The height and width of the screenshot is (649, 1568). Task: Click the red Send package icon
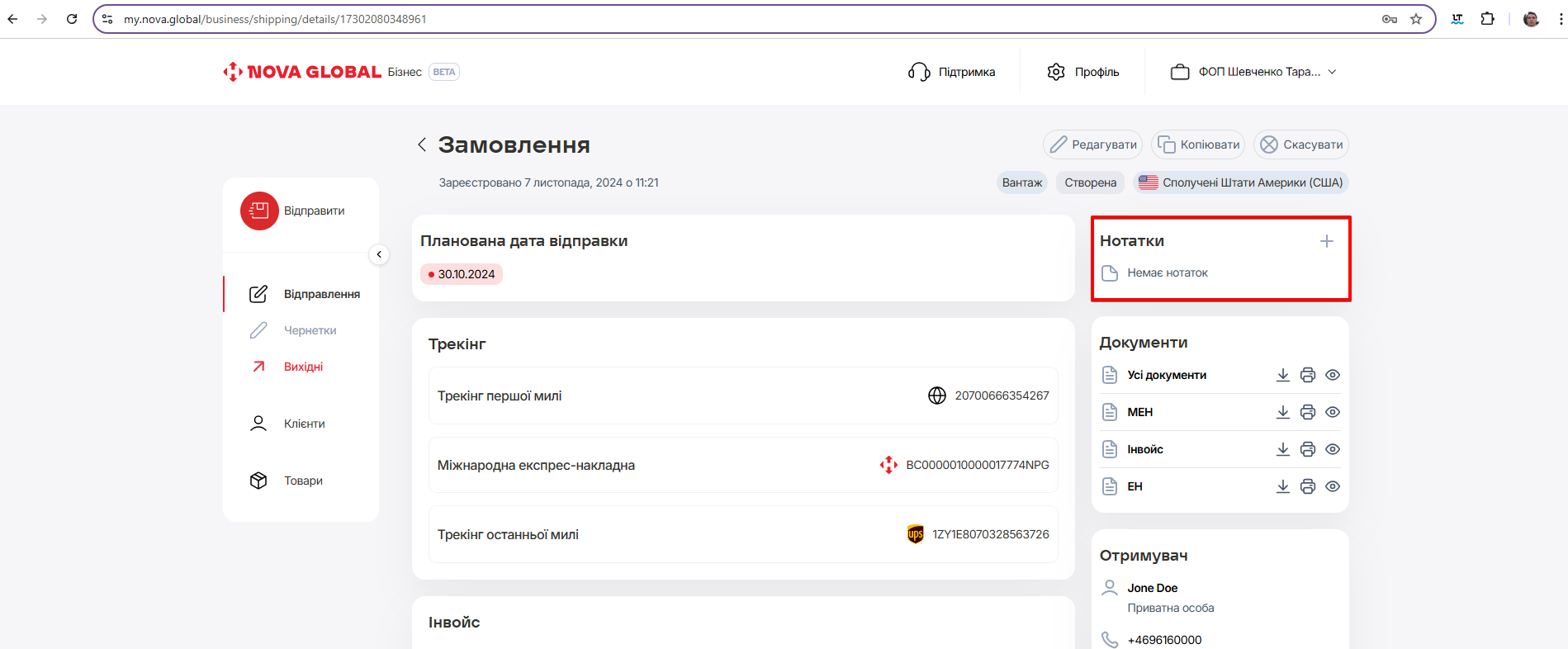pyautogui.click(x=259, y=211)
